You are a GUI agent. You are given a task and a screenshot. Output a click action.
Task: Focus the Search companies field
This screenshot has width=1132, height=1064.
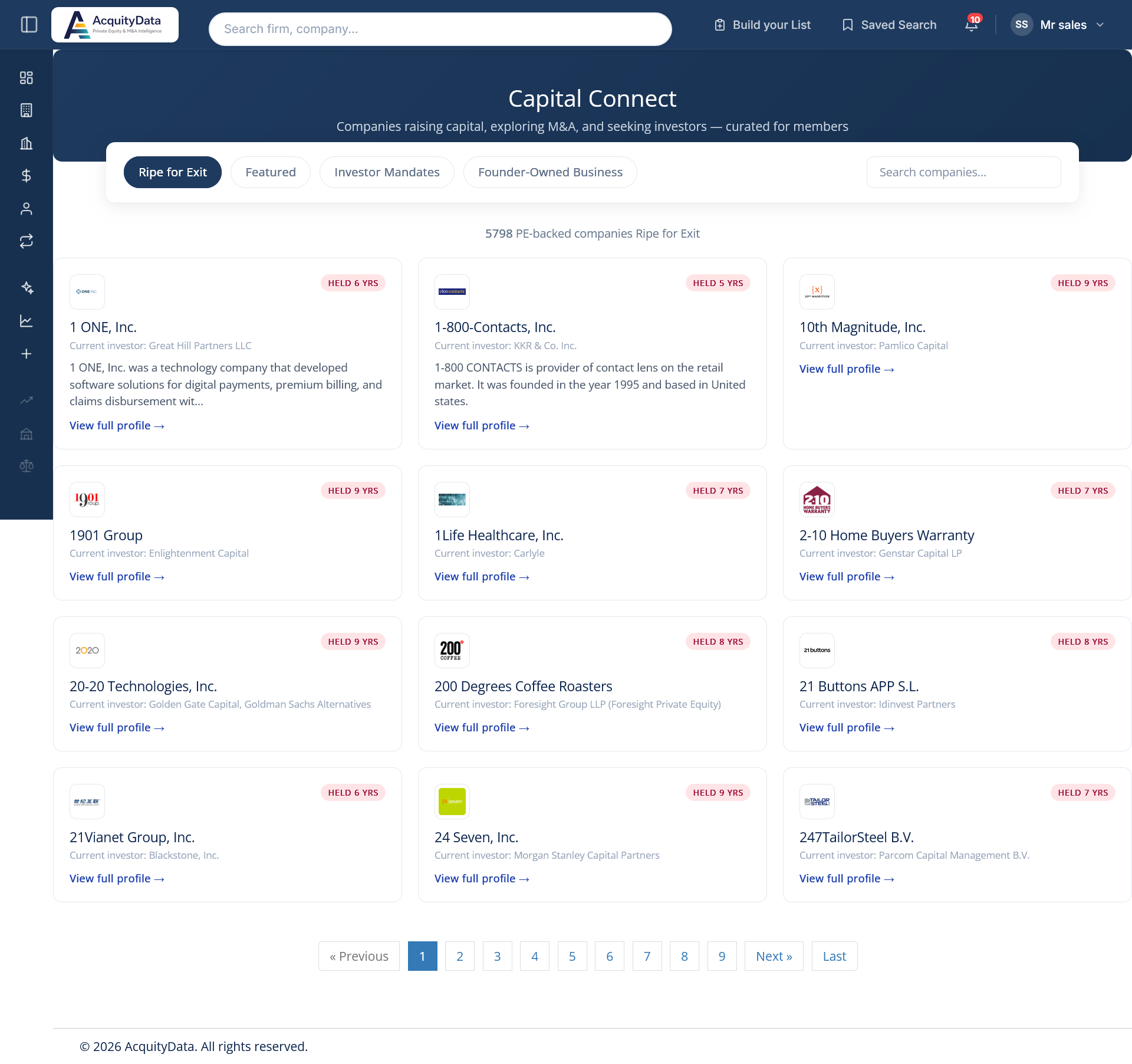(964, 172)
